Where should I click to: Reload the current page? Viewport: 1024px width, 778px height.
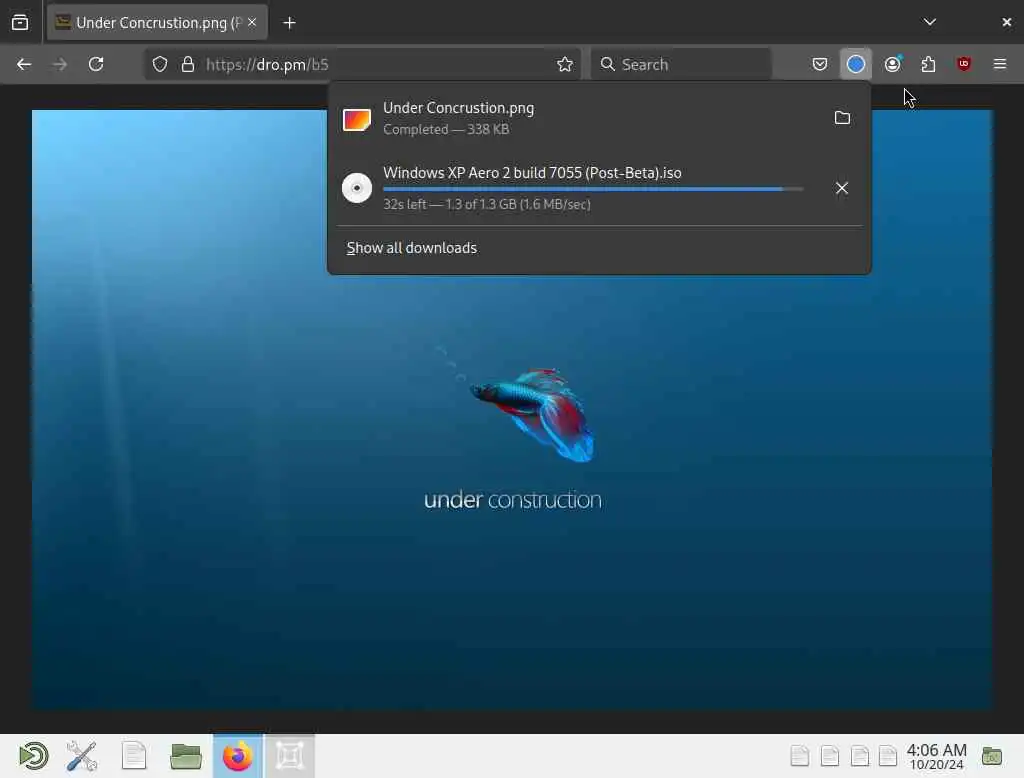96,64
